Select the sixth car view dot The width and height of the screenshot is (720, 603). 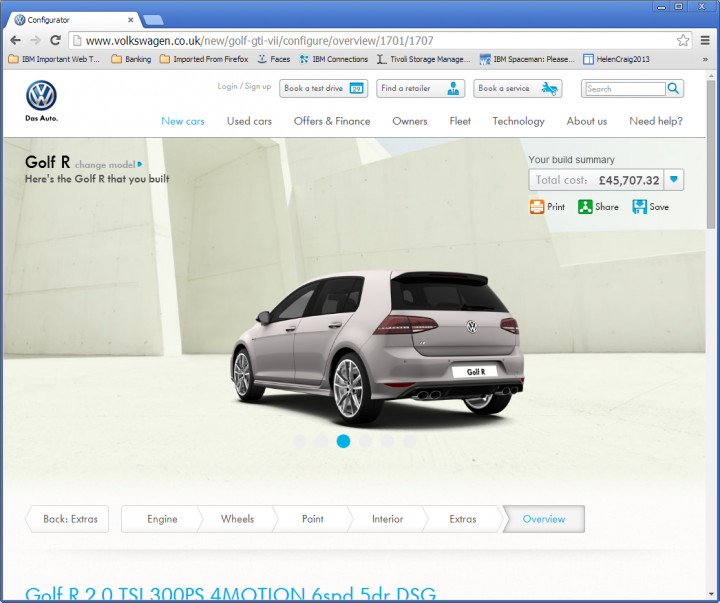point(410,441)
